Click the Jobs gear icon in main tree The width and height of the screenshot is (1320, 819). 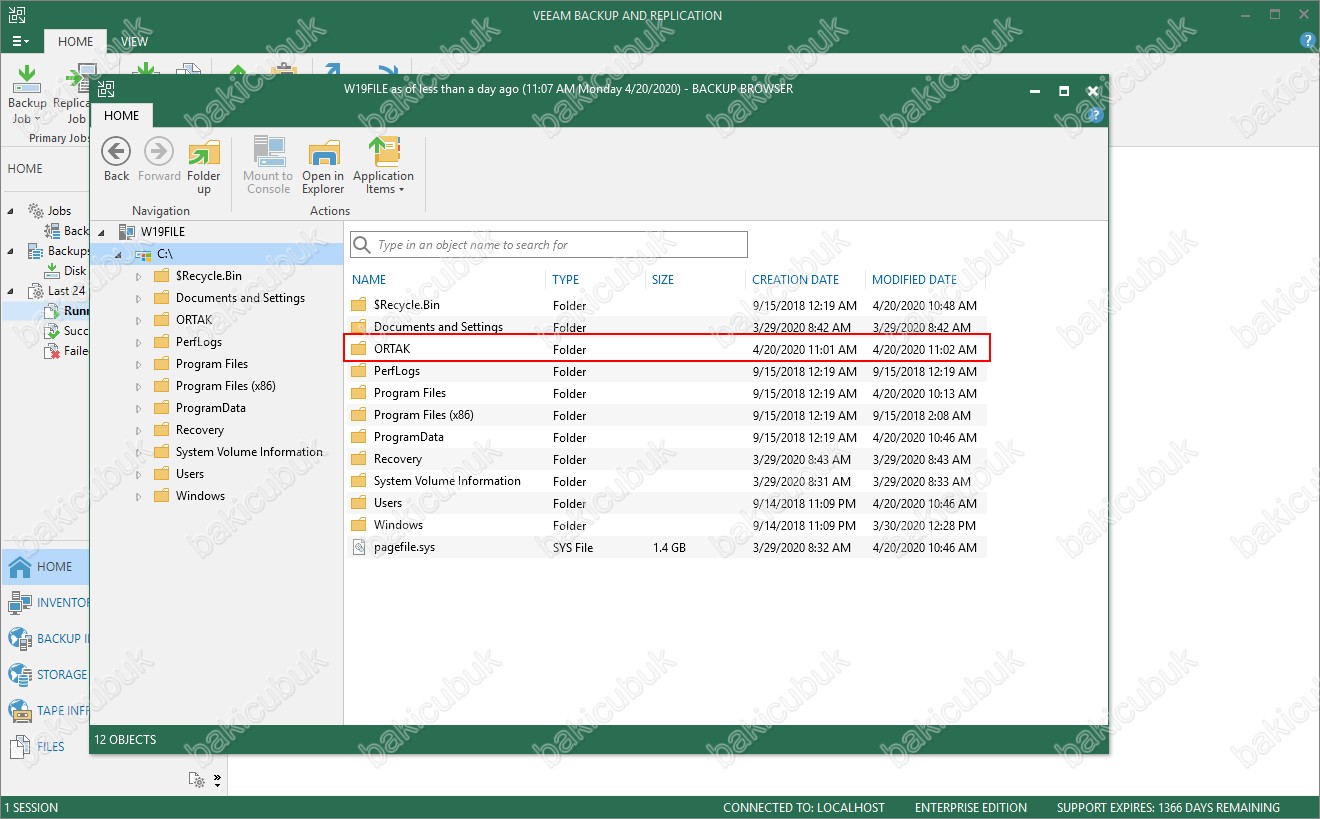coord(36,211)
